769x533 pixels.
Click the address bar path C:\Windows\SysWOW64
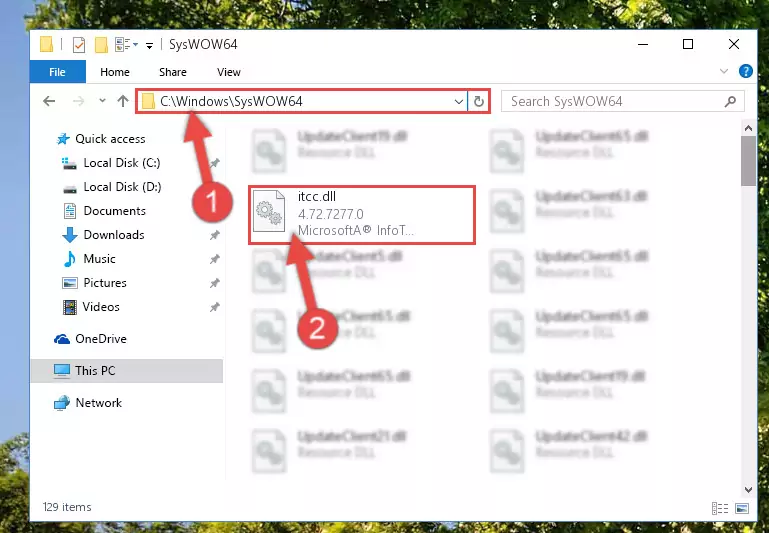click(231, 102)
